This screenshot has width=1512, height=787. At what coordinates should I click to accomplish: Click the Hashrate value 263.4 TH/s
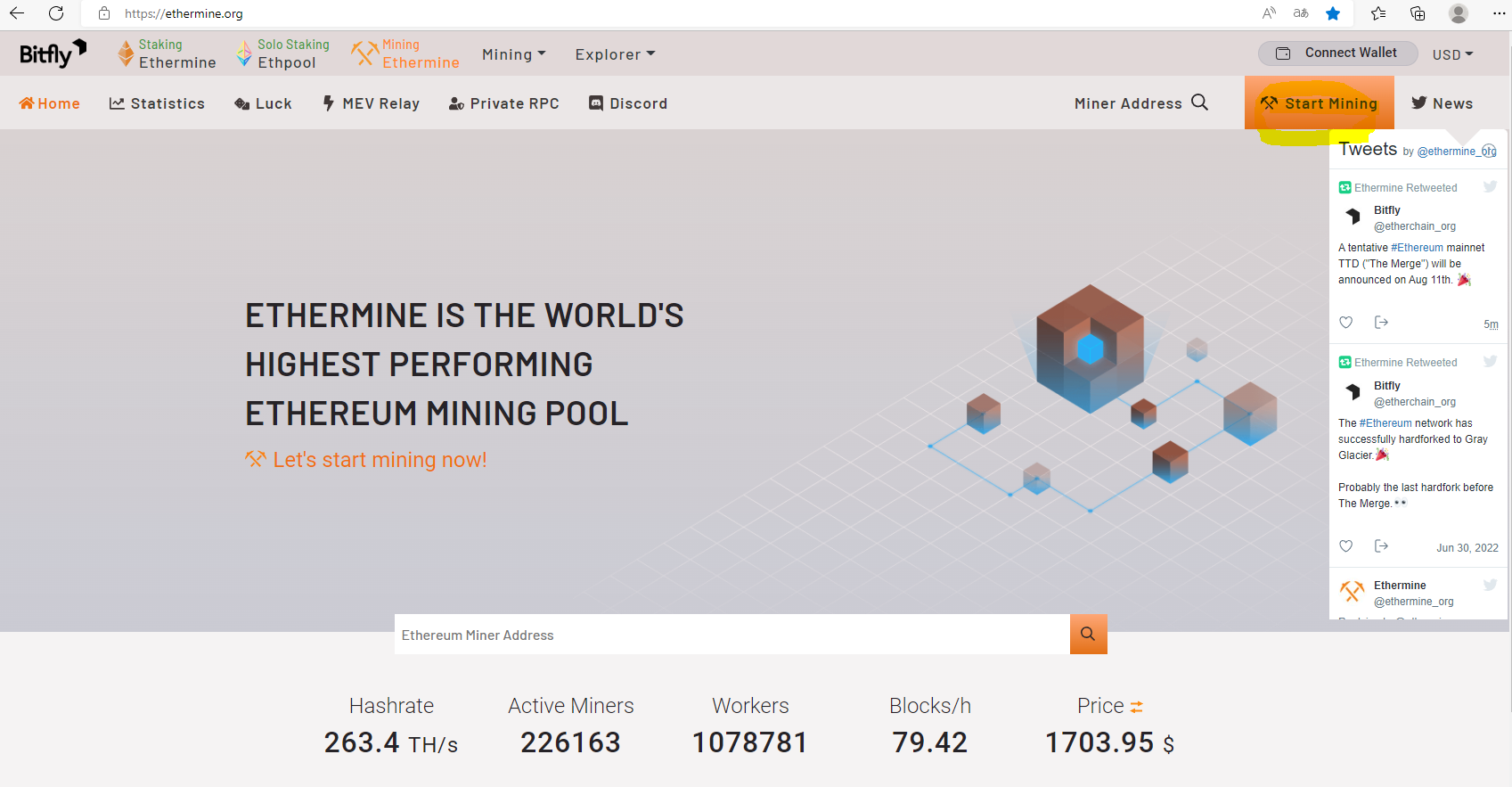pos(391,742)
